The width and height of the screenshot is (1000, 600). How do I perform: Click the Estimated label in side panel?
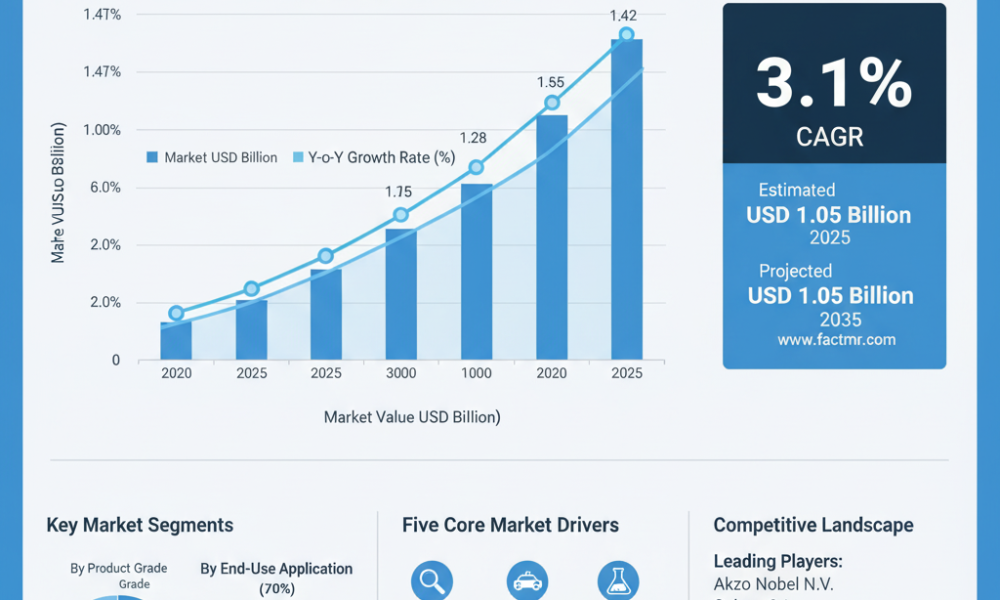797,190
